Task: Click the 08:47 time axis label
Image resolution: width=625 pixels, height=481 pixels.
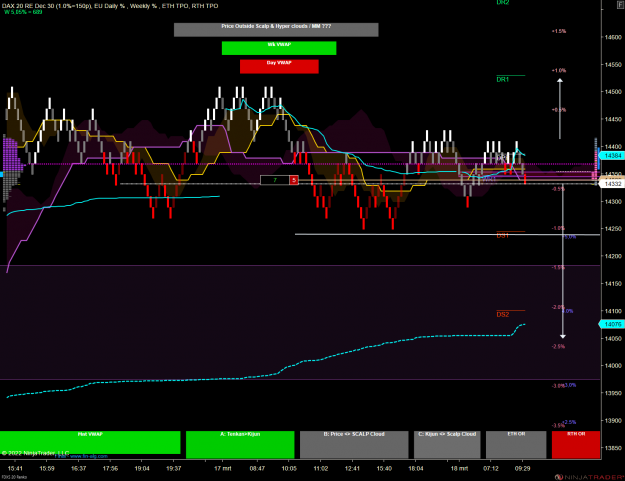Action: click(257, 469)
